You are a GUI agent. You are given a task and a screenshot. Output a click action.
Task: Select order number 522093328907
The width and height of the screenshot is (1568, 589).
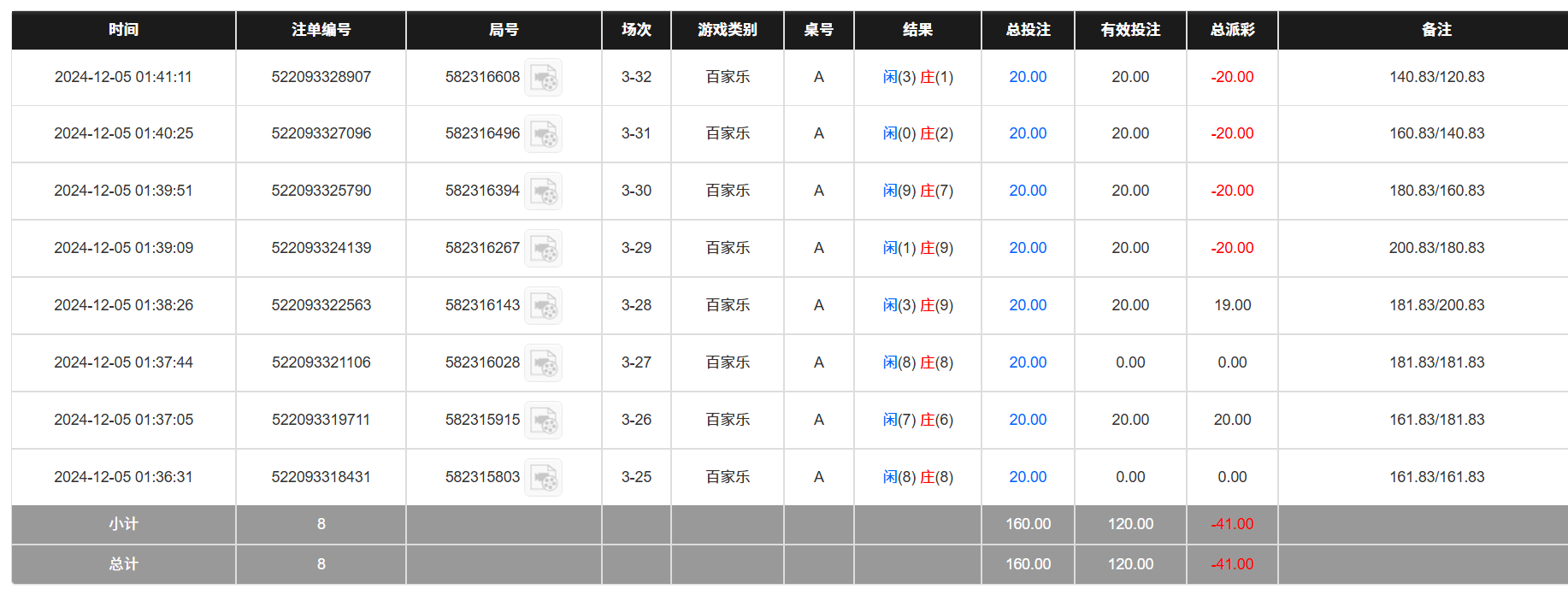click(x=321, y=77)
